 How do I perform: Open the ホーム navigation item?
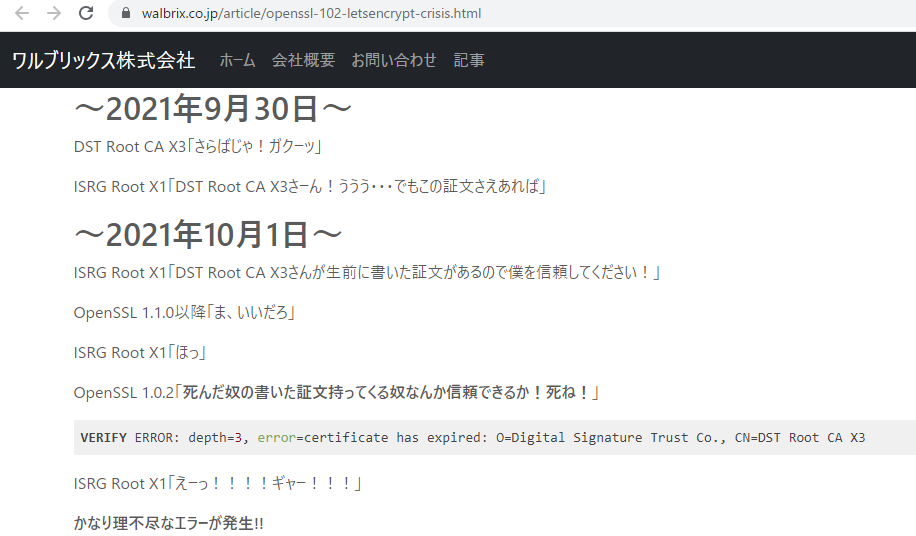tap(237, 60)
